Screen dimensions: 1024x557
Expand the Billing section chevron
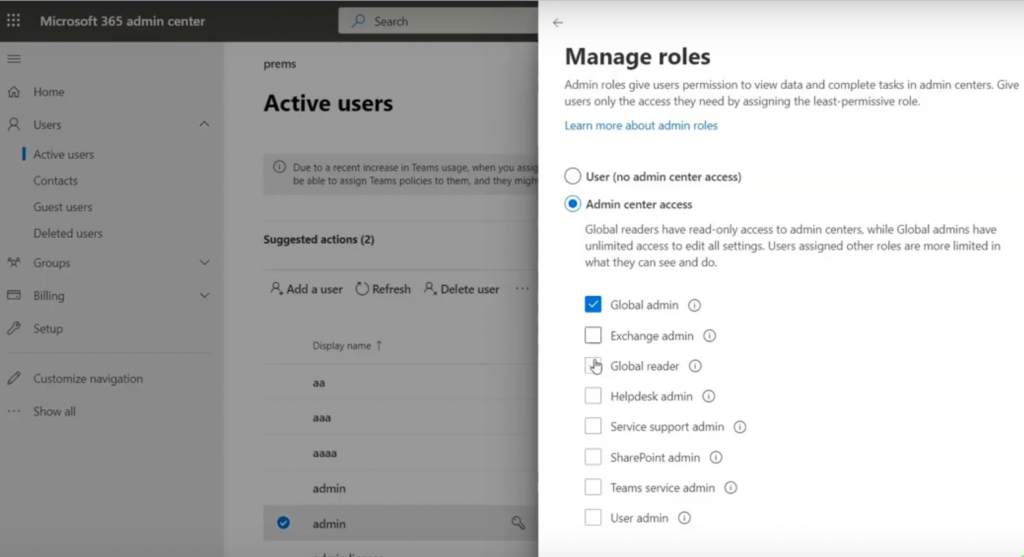[x=204, y=295]
